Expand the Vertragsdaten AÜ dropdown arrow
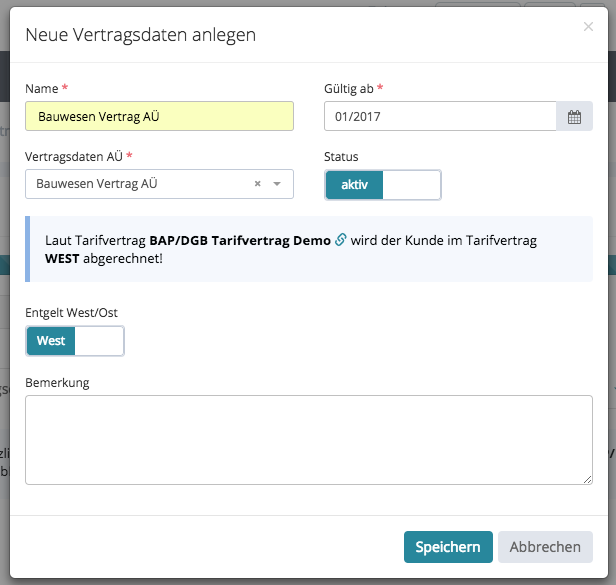Viewport: 616px width, 585px height. 277,184
